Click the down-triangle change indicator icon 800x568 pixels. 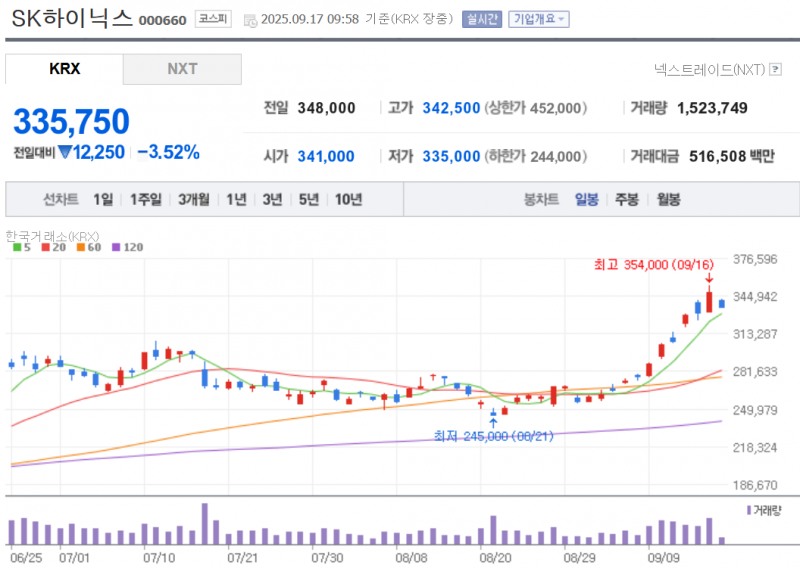[x=64, y=152]
